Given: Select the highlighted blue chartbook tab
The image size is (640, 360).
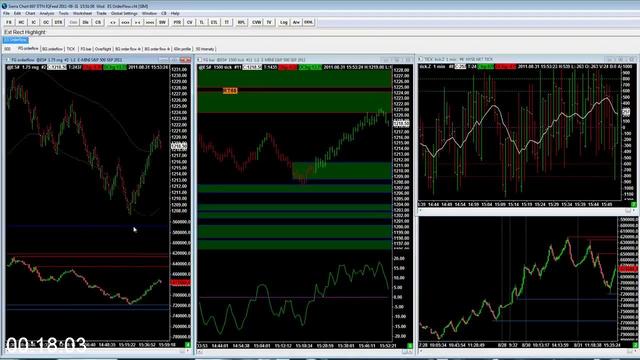Looking at the screenshot, I should [x=16, y=40].
